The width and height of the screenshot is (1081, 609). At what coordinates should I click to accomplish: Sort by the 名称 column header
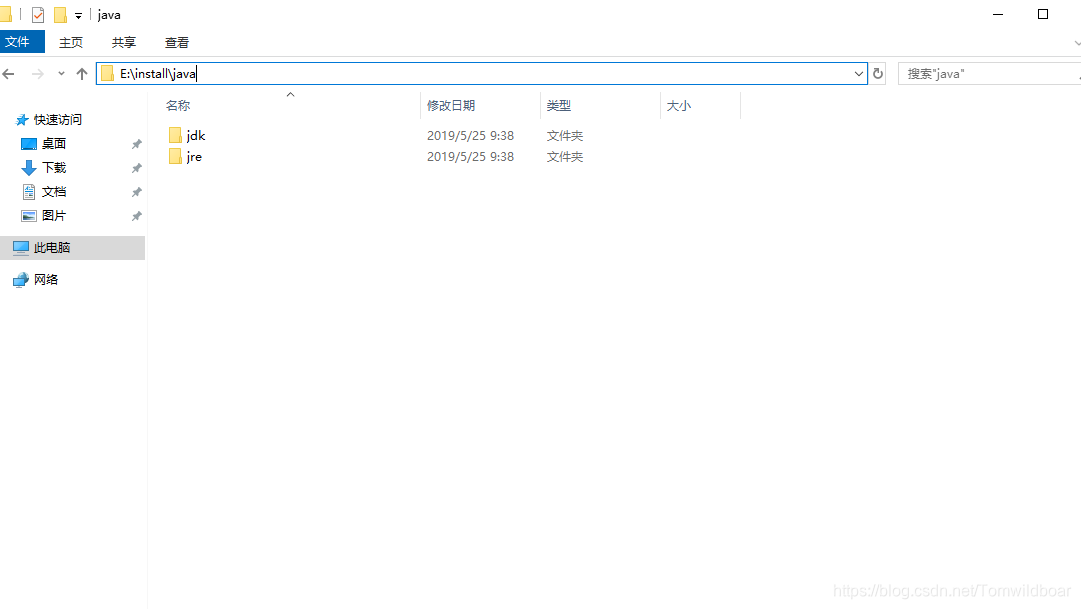[178, 106]
